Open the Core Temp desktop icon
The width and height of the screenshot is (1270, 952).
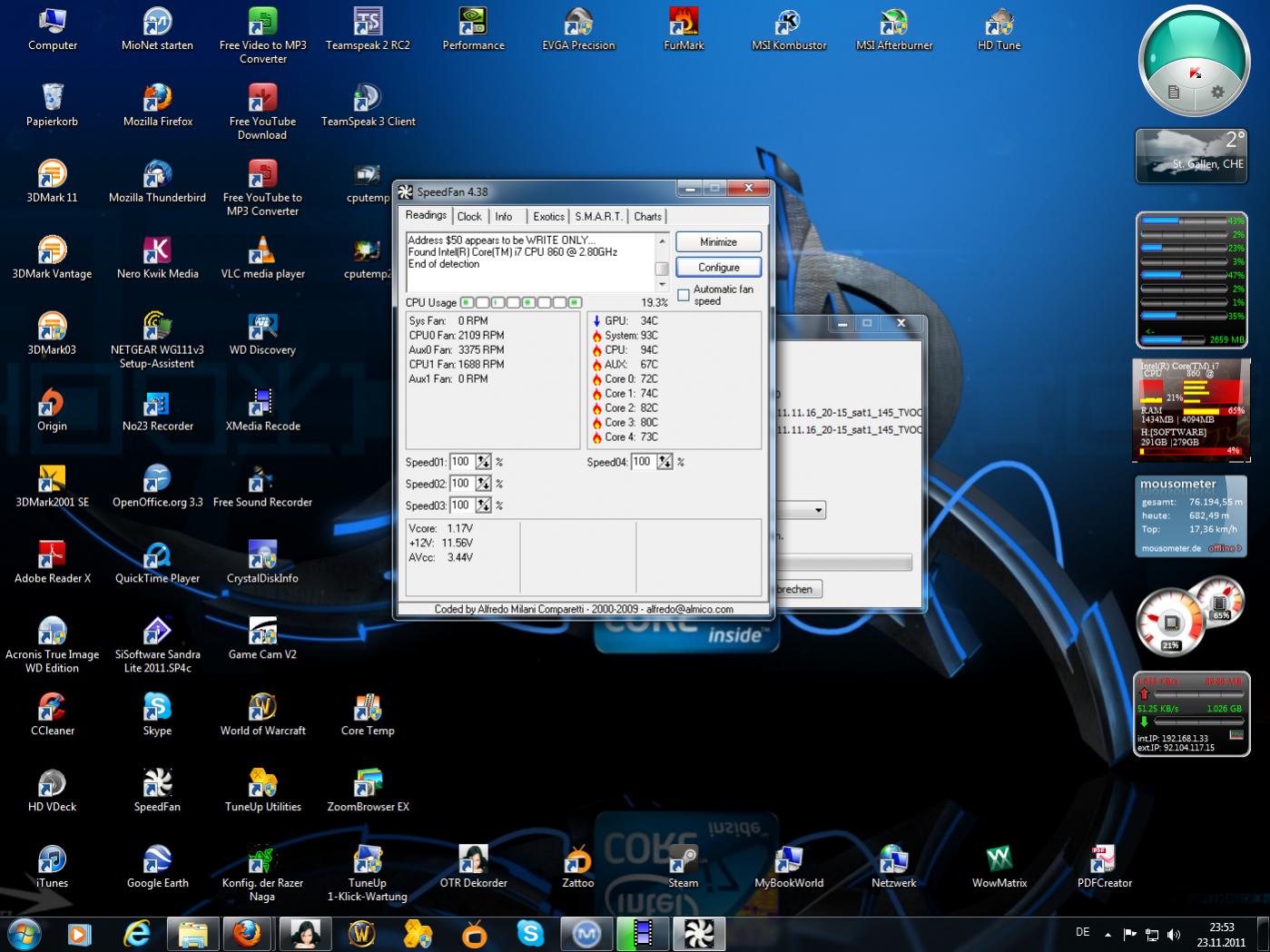coord(368,708)
